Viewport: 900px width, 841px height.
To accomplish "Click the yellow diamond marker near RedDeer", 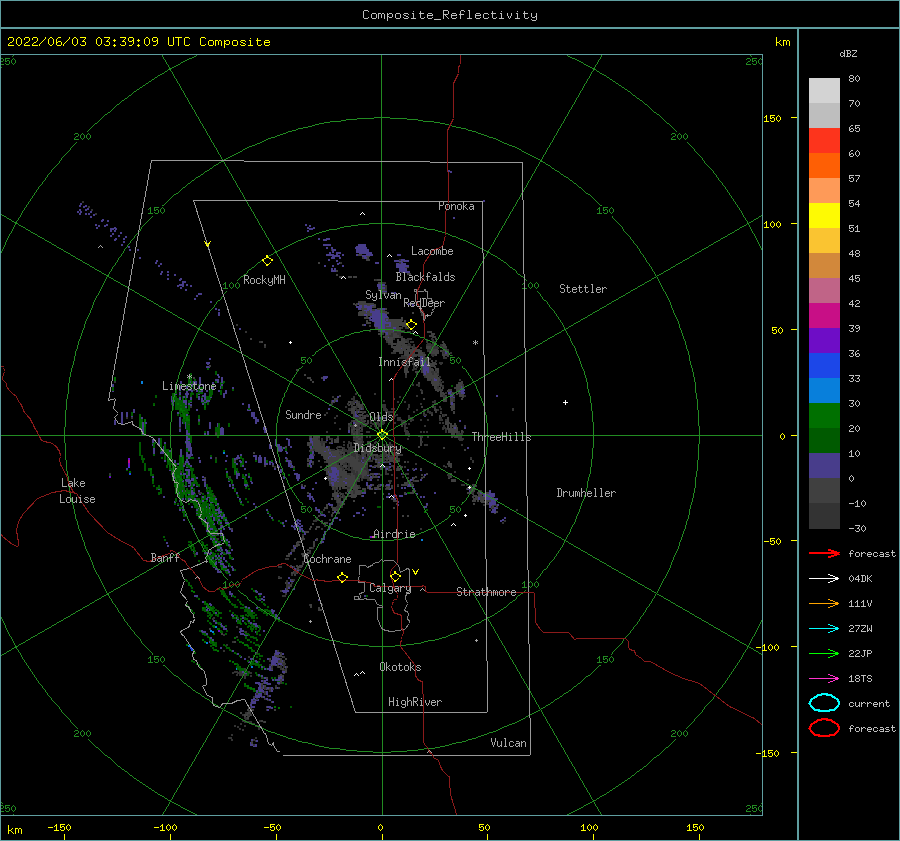I will click(x=412, y=325).
